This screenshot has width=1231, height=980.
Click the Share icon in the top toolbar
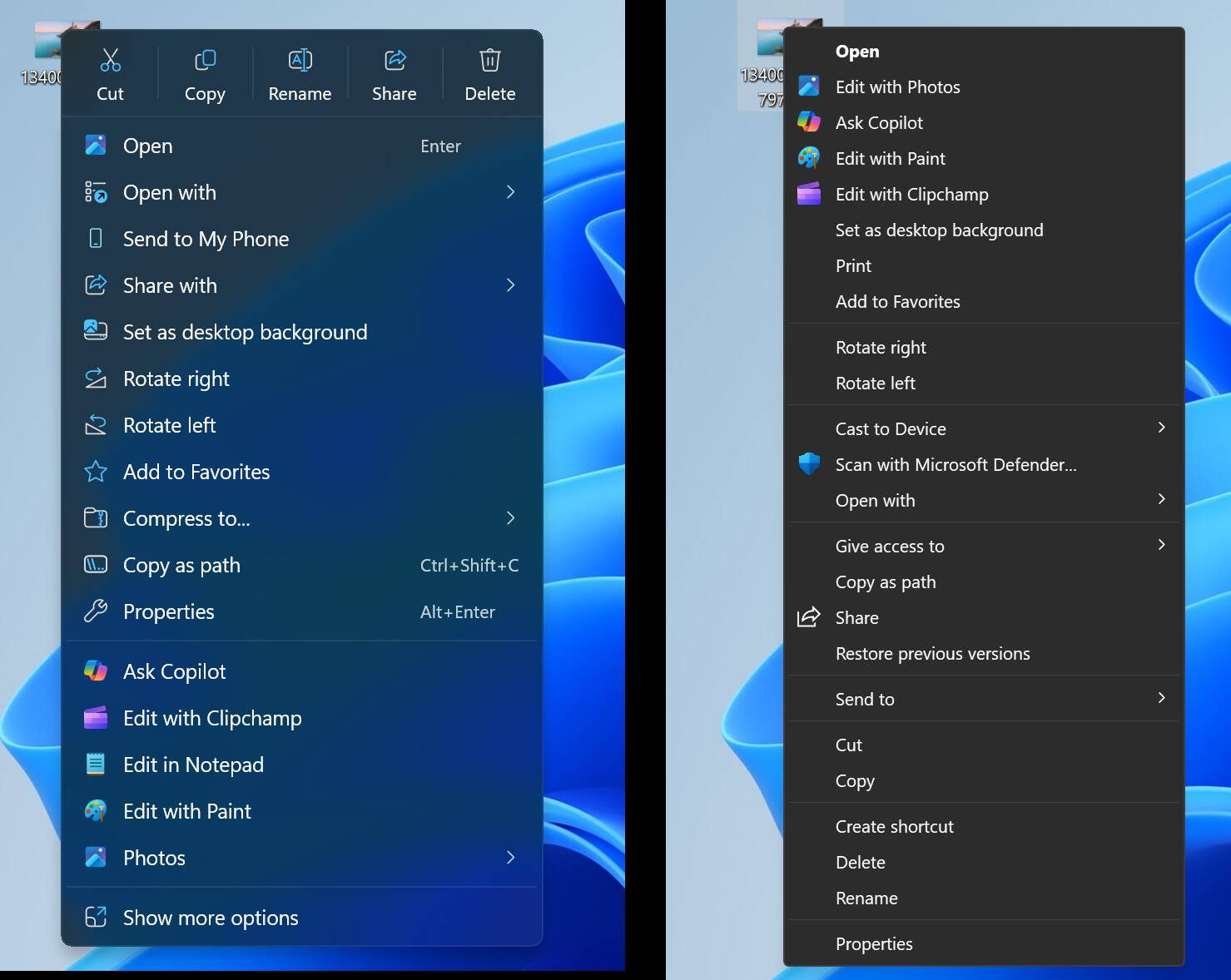pos(395,60)
